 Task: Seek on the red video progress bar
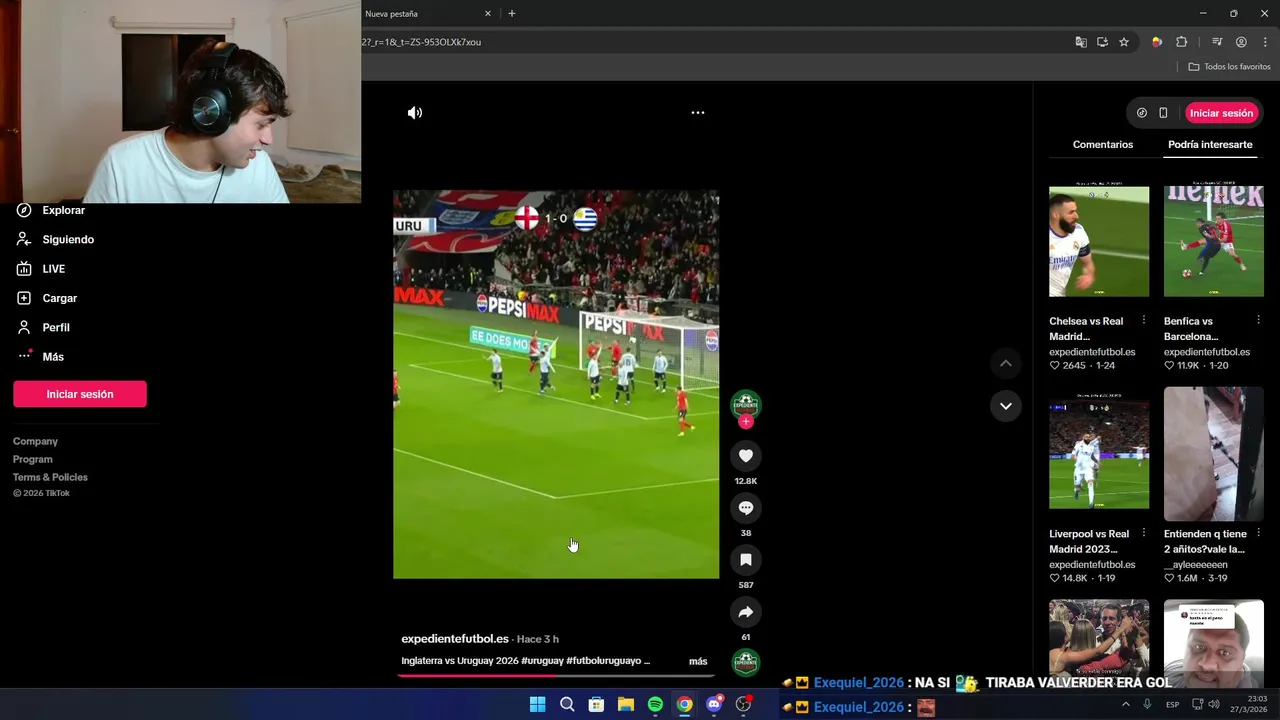point(556,676)
